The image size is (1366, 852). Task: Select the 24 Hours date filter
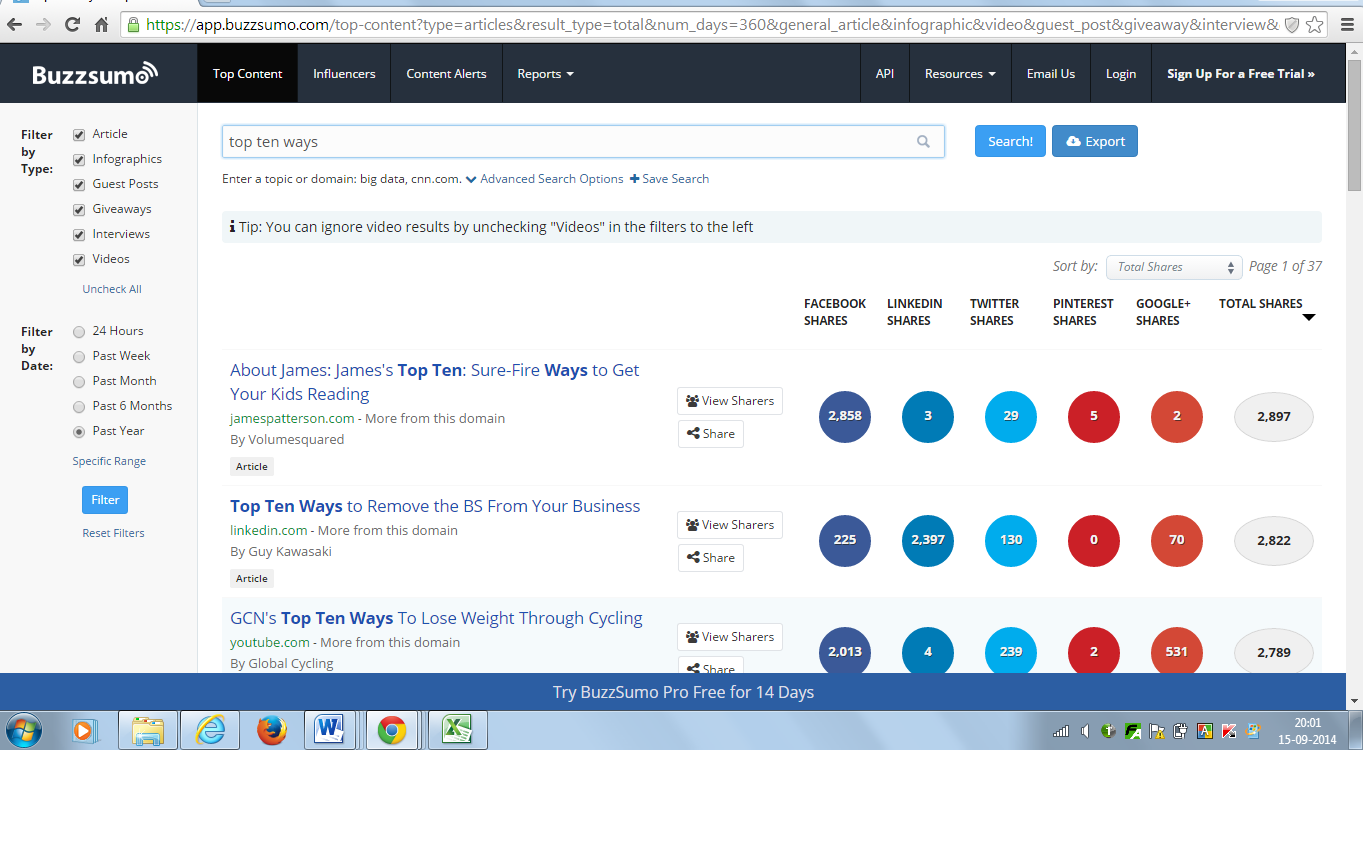point(79,331)
